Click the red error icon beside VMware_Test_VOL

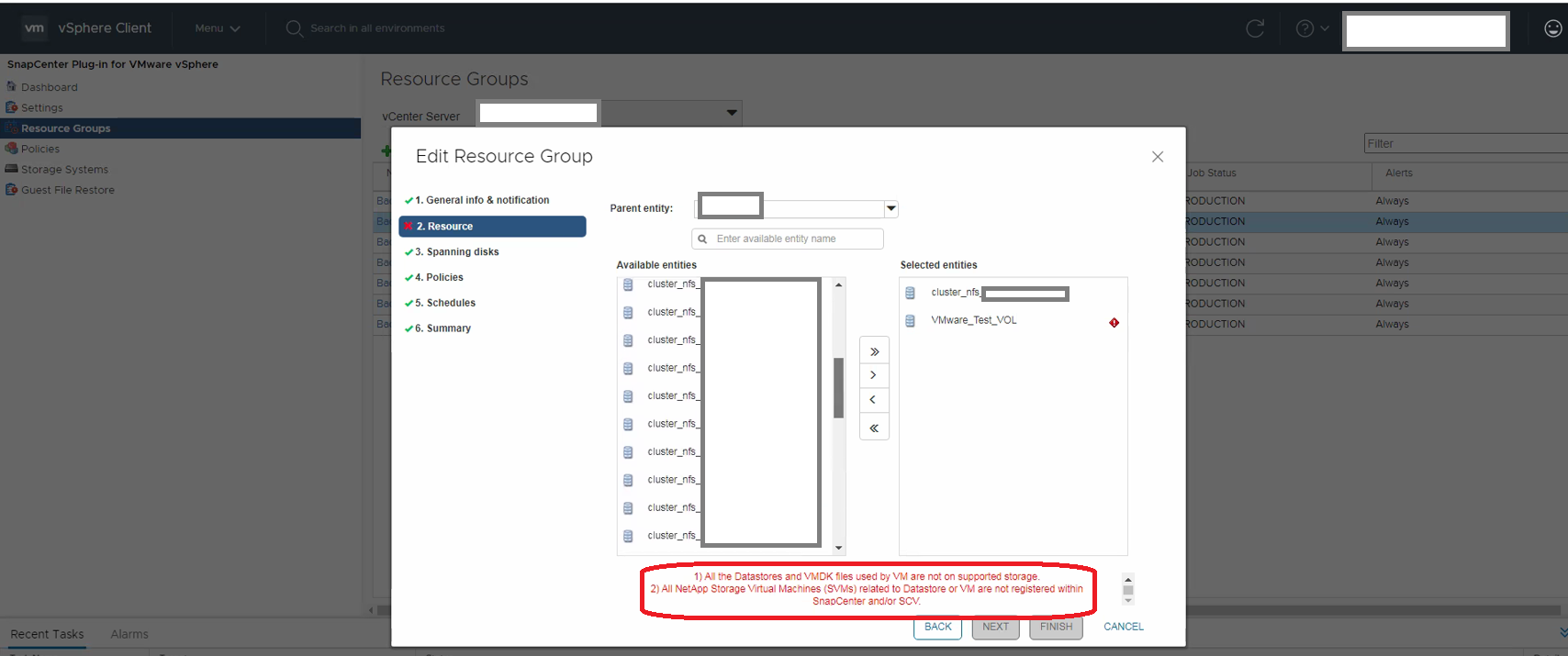click(x=1114, y=322)
